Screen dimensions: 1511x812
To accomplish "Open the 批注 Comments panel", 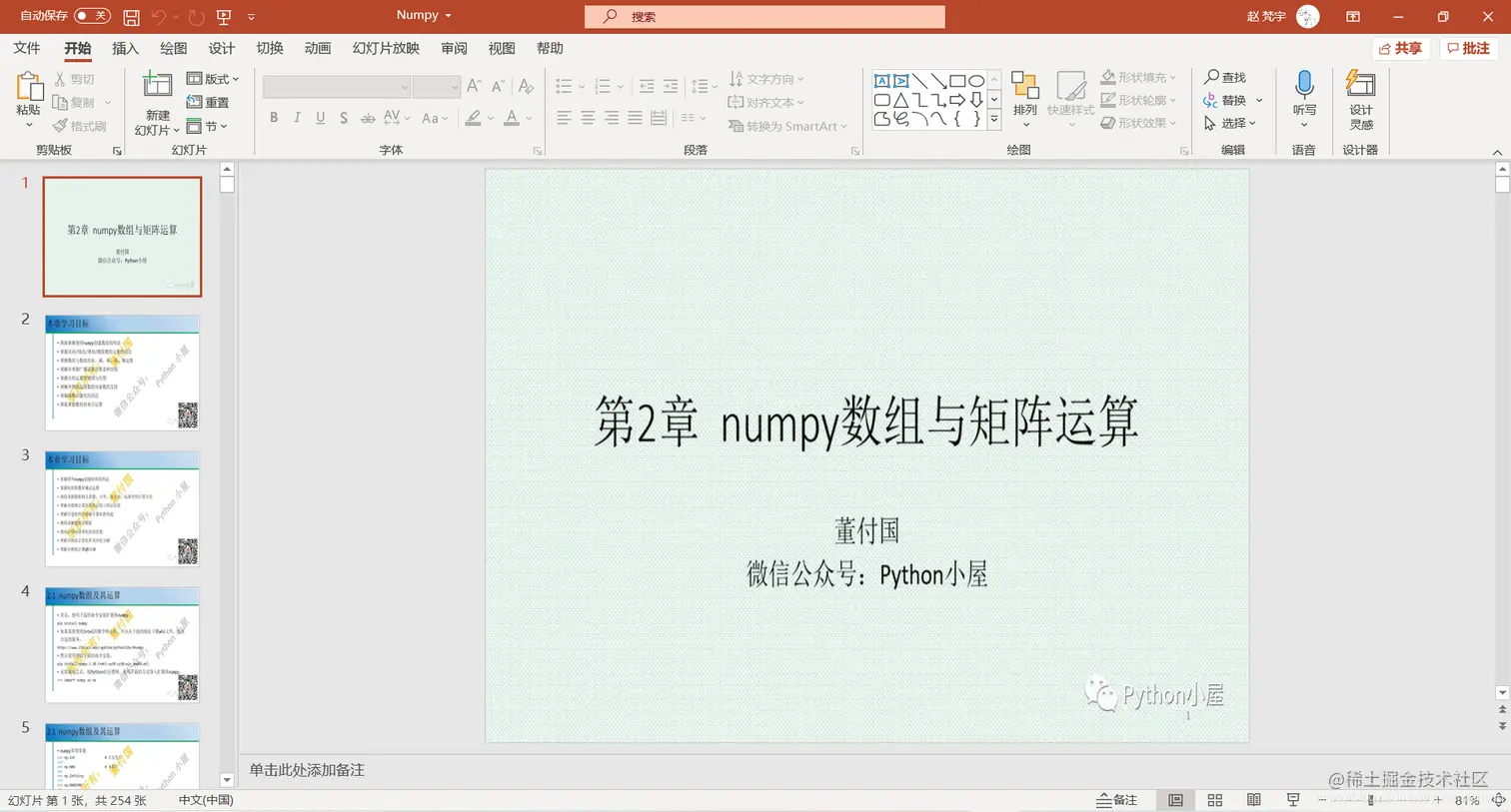I will pyautogui.click(x=1468, y=47).
